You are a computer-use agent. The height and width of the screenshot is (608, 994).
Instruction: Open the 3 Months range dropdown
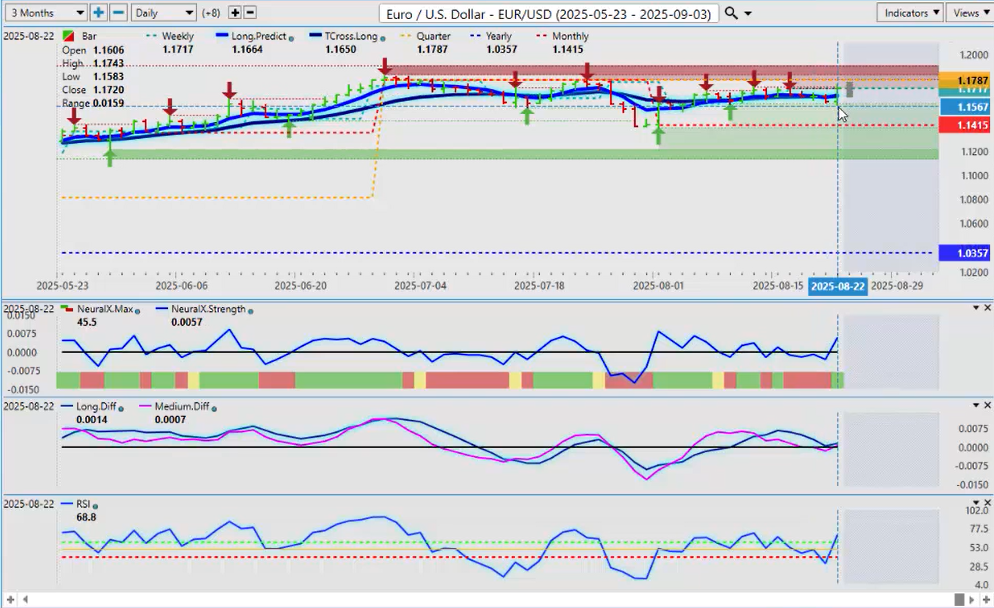click(45, 12)
